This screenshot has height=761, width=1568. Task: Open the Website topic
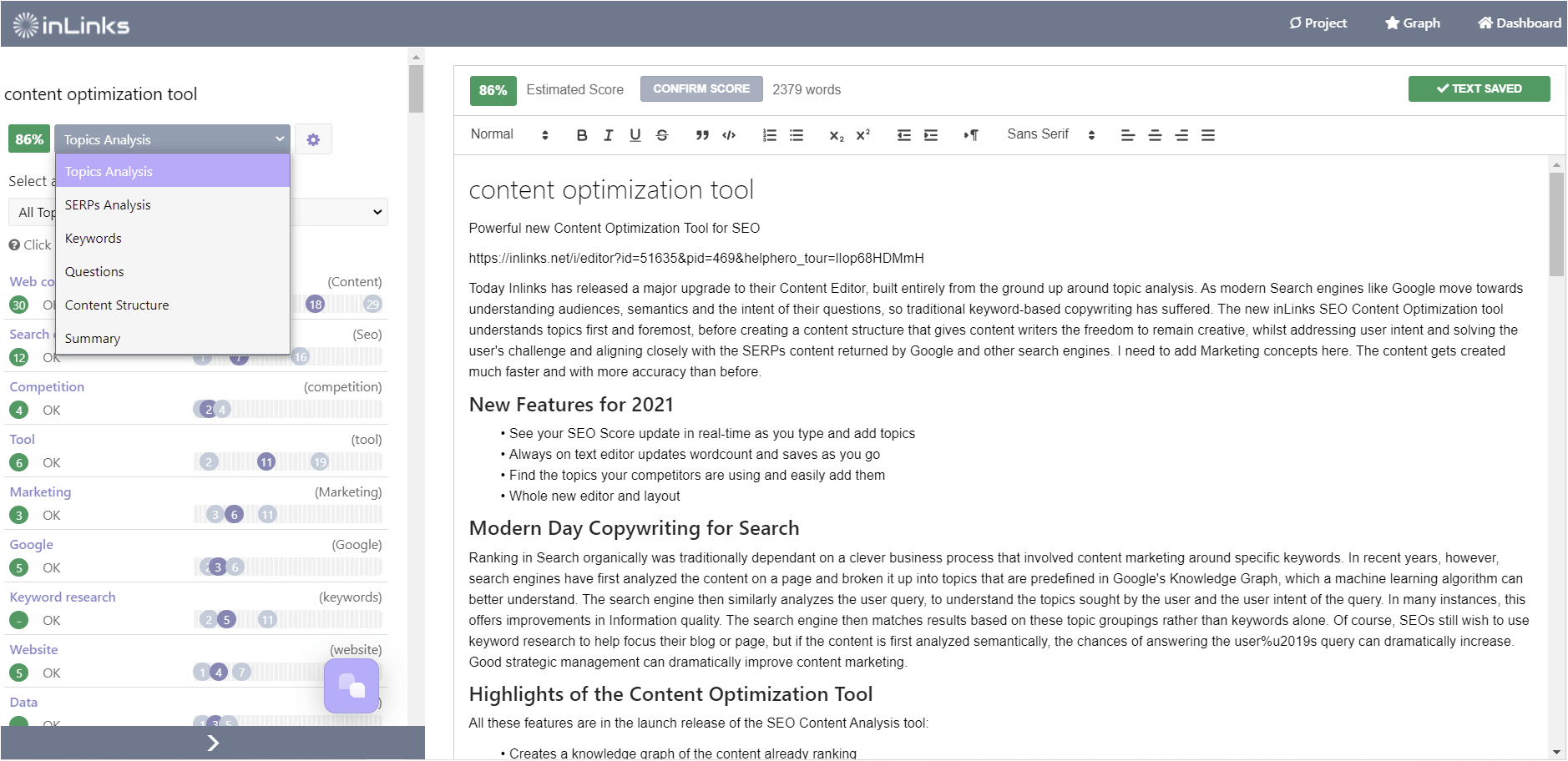(34, 649)
